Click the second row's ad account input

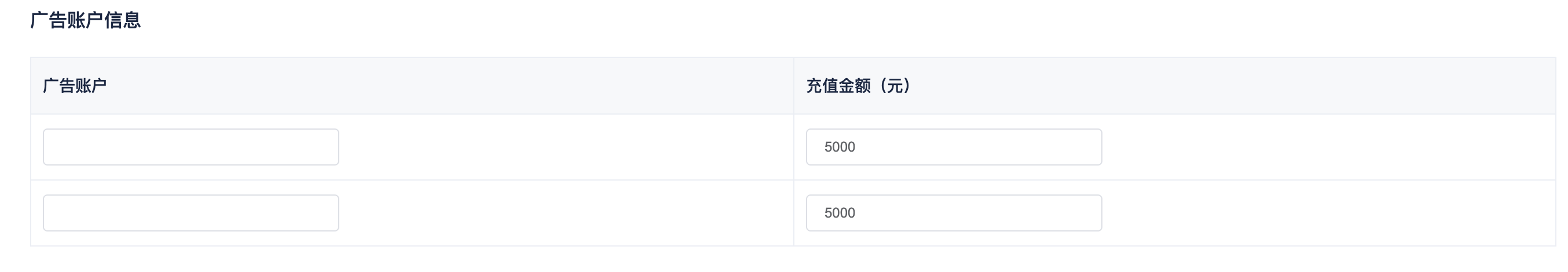[x=190, y=213]
